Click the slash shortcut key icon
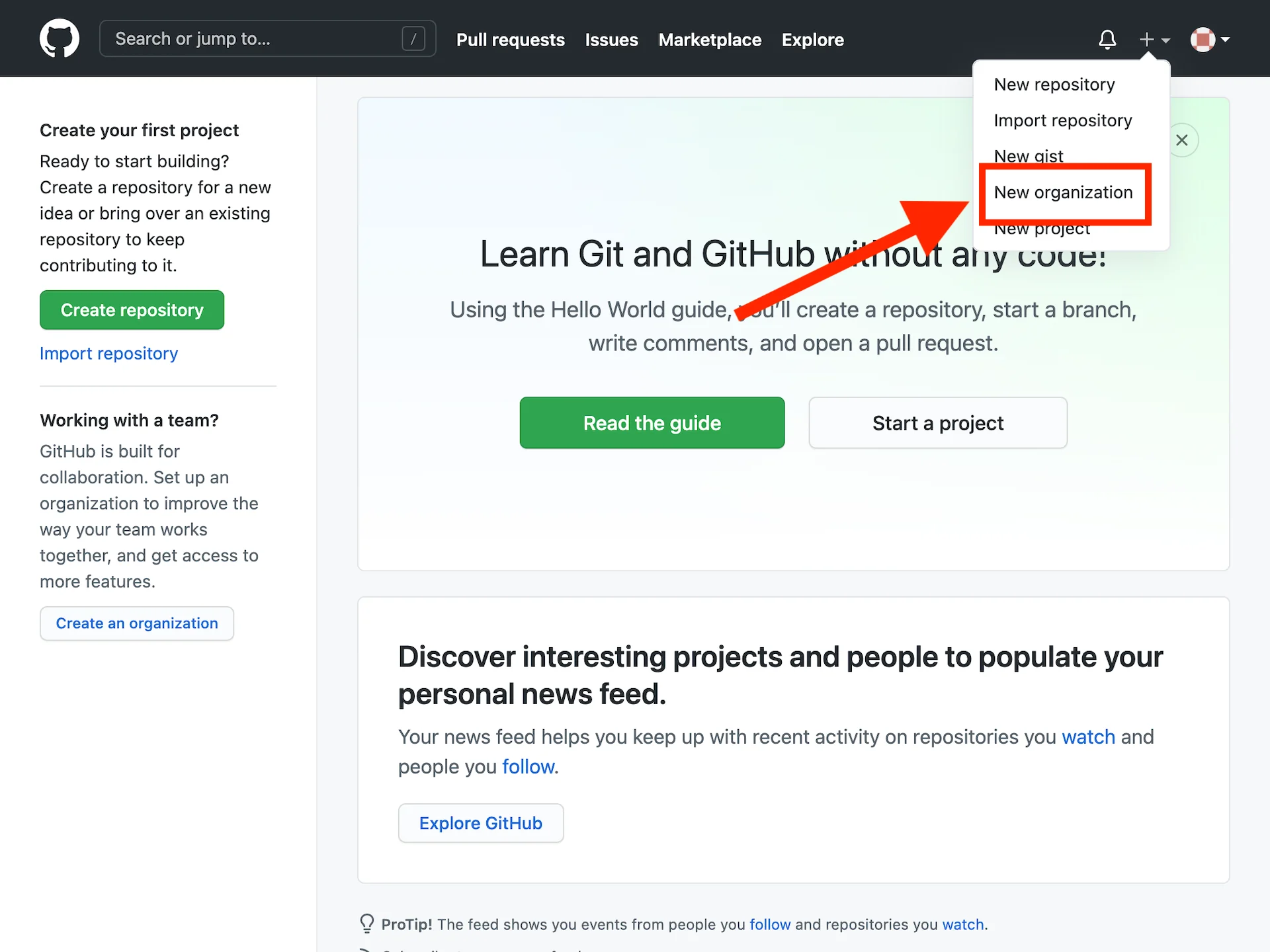The height and width of the screenshot is (952, 1270). coord(413,39)
